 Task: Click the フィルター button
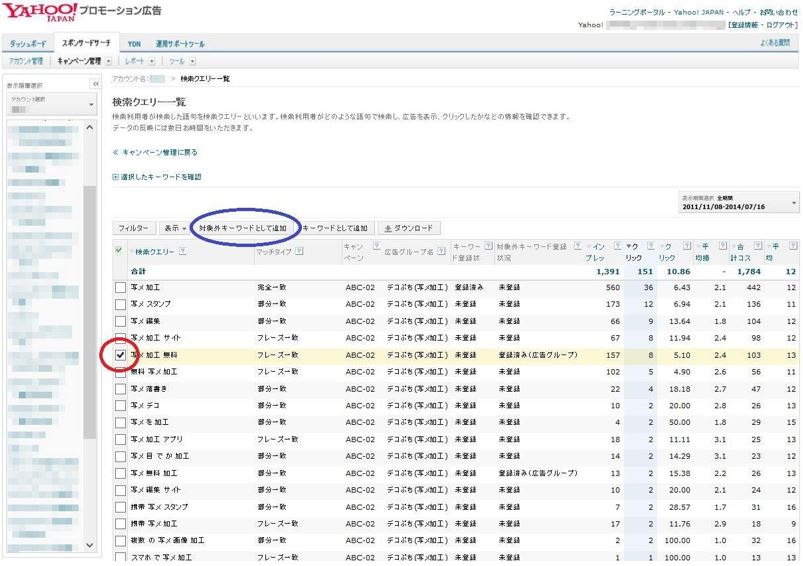(x=134, y=228)
